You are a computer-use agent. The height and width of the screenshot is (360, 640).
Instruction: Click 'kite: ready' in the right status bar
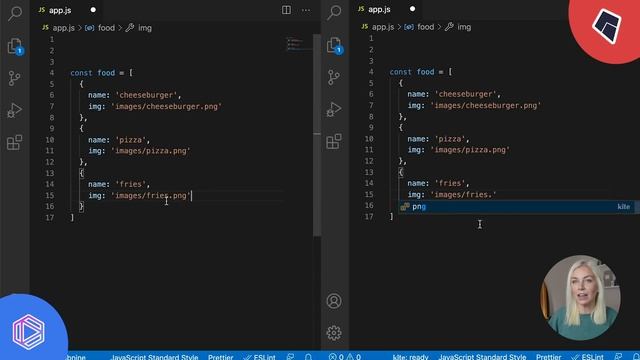(410, 357)
